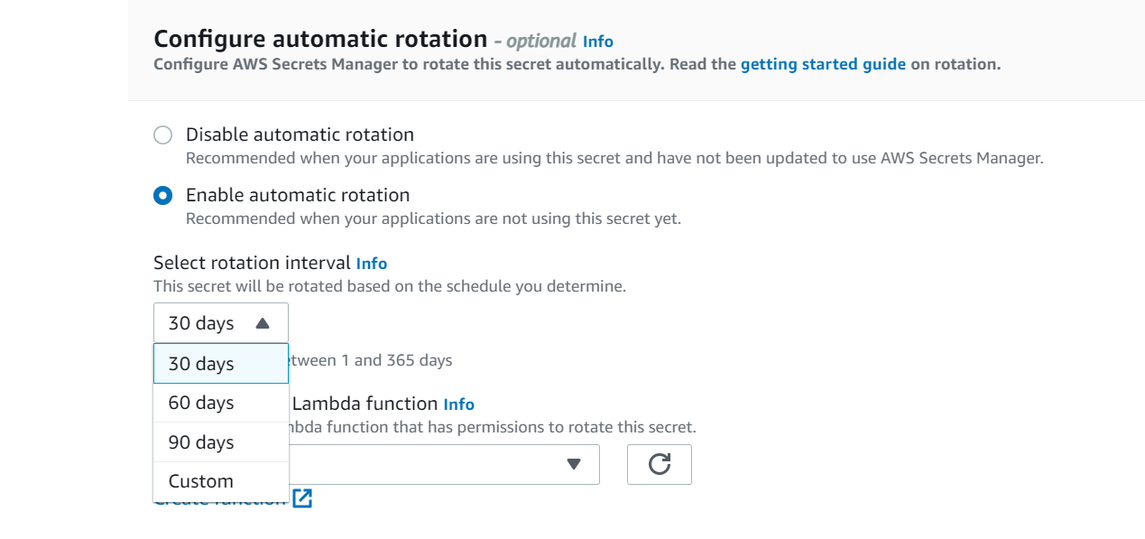Click the 'Enable automatic rotation' label text
1145x539 pixels.
click(x=297, y=194)
